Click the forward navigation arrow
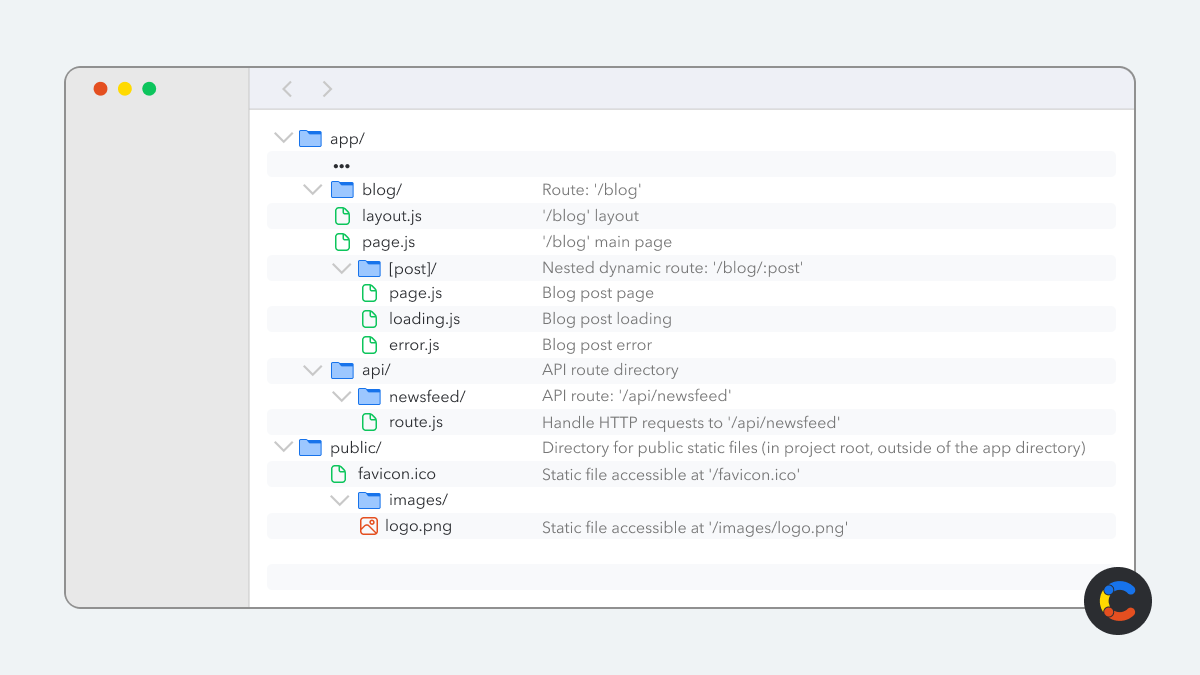The height and width of the screenshot is (675, 1200). (327, 88)
